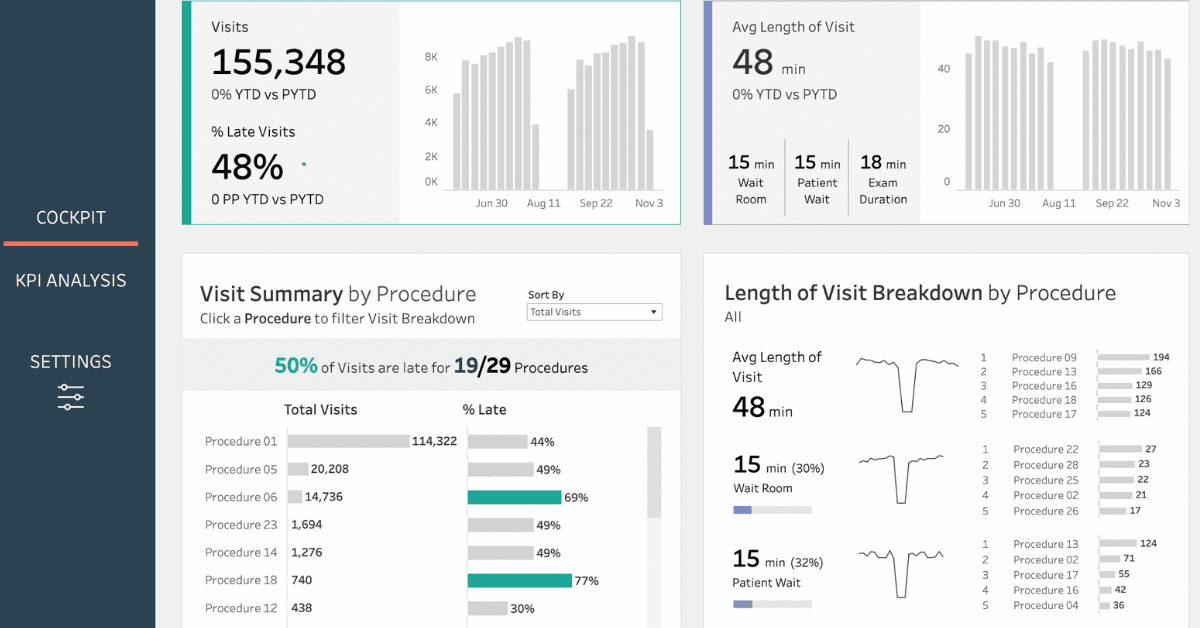
Task: Select Procedure 01 label in Visit Summary
Action: click(x=241, y=441)
